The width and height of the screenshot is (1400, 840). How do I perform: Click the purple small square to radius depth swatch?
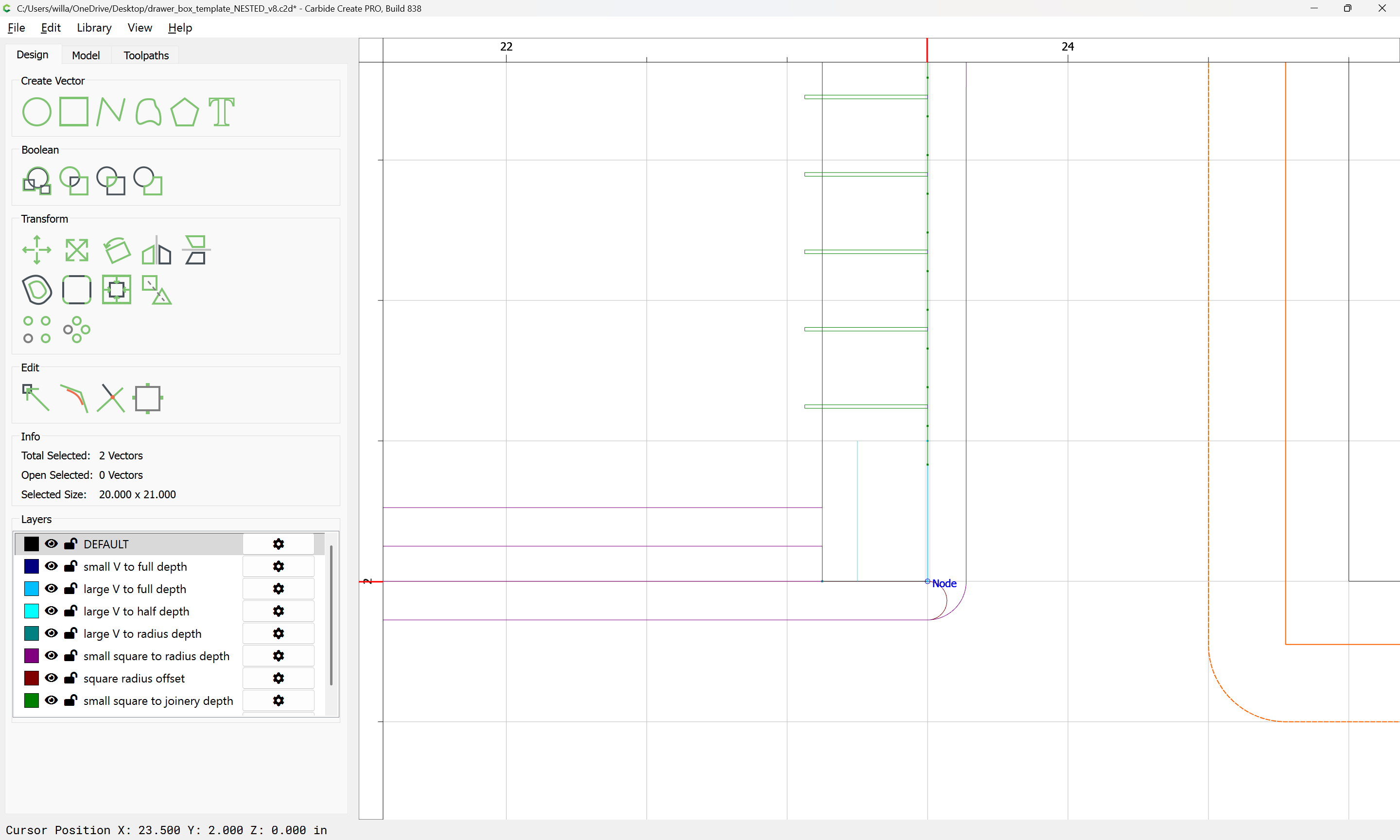(32, 656)
